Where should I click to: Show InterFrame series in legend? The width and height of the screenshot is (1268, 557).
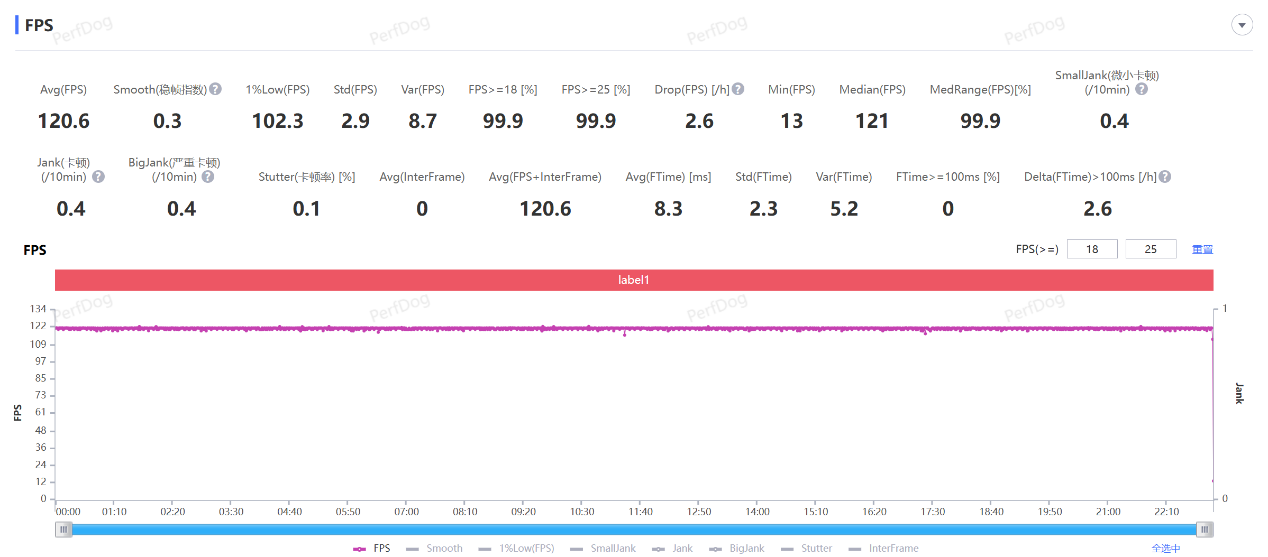(x=883, y=548)
